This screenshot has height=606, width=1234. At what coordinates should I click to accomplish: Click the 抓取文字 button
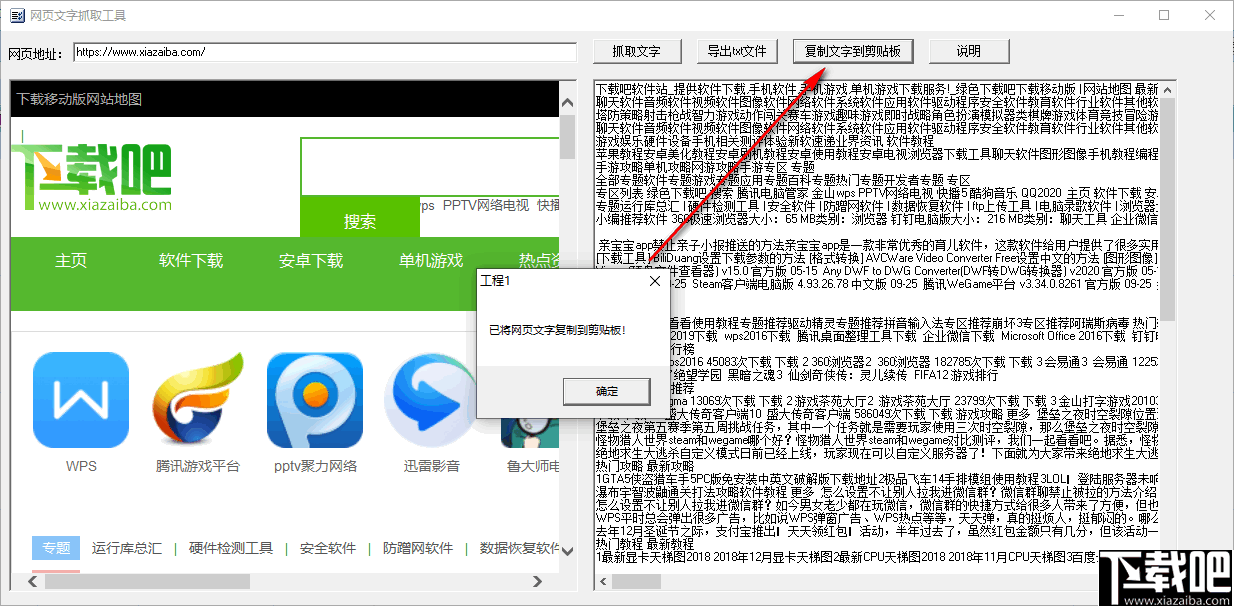pyautogui.click(x=636, y=51)
